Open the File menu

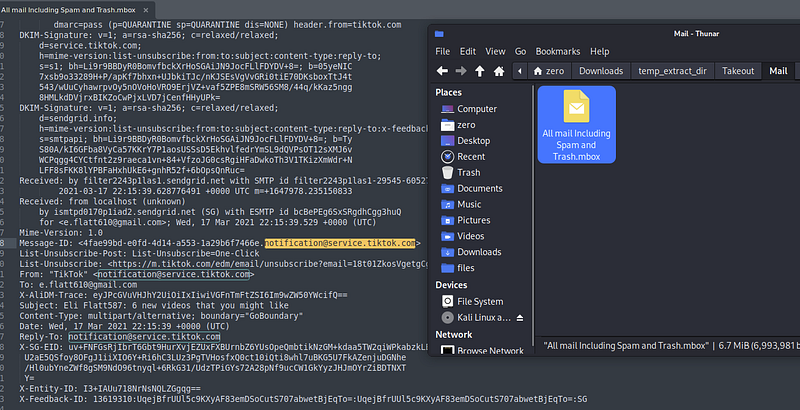point(443,50)
